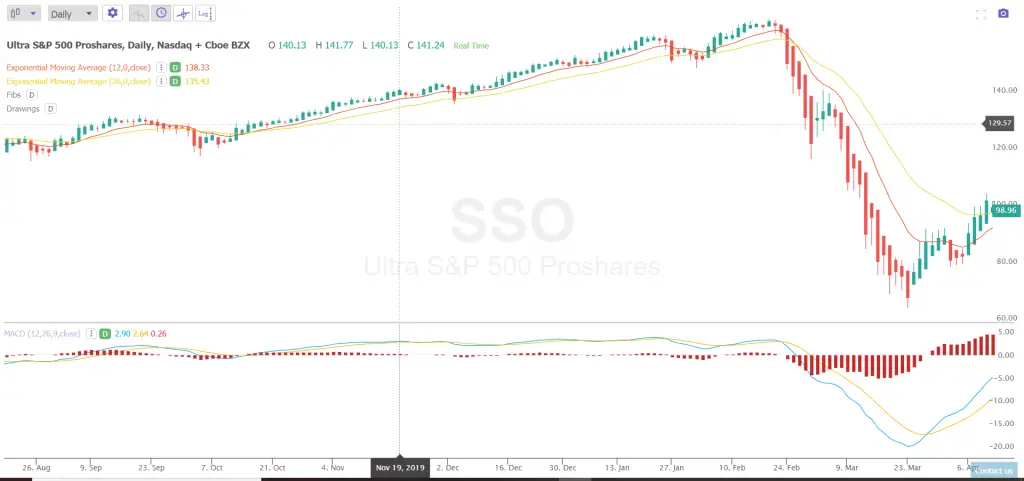Click the 98.96 current price label

click(x=1004, y=210)
